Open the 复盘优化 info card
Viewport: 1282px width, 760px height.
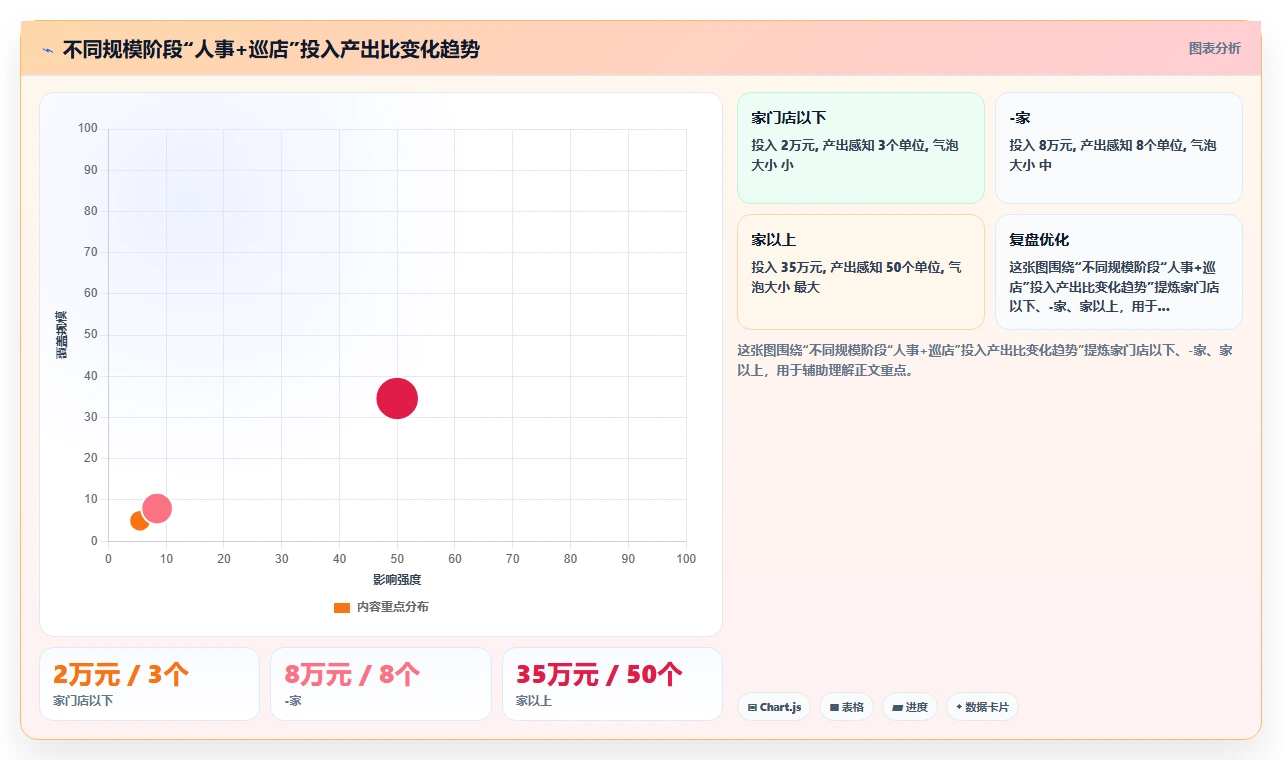pyautogui.click(x=1119, y=272)
